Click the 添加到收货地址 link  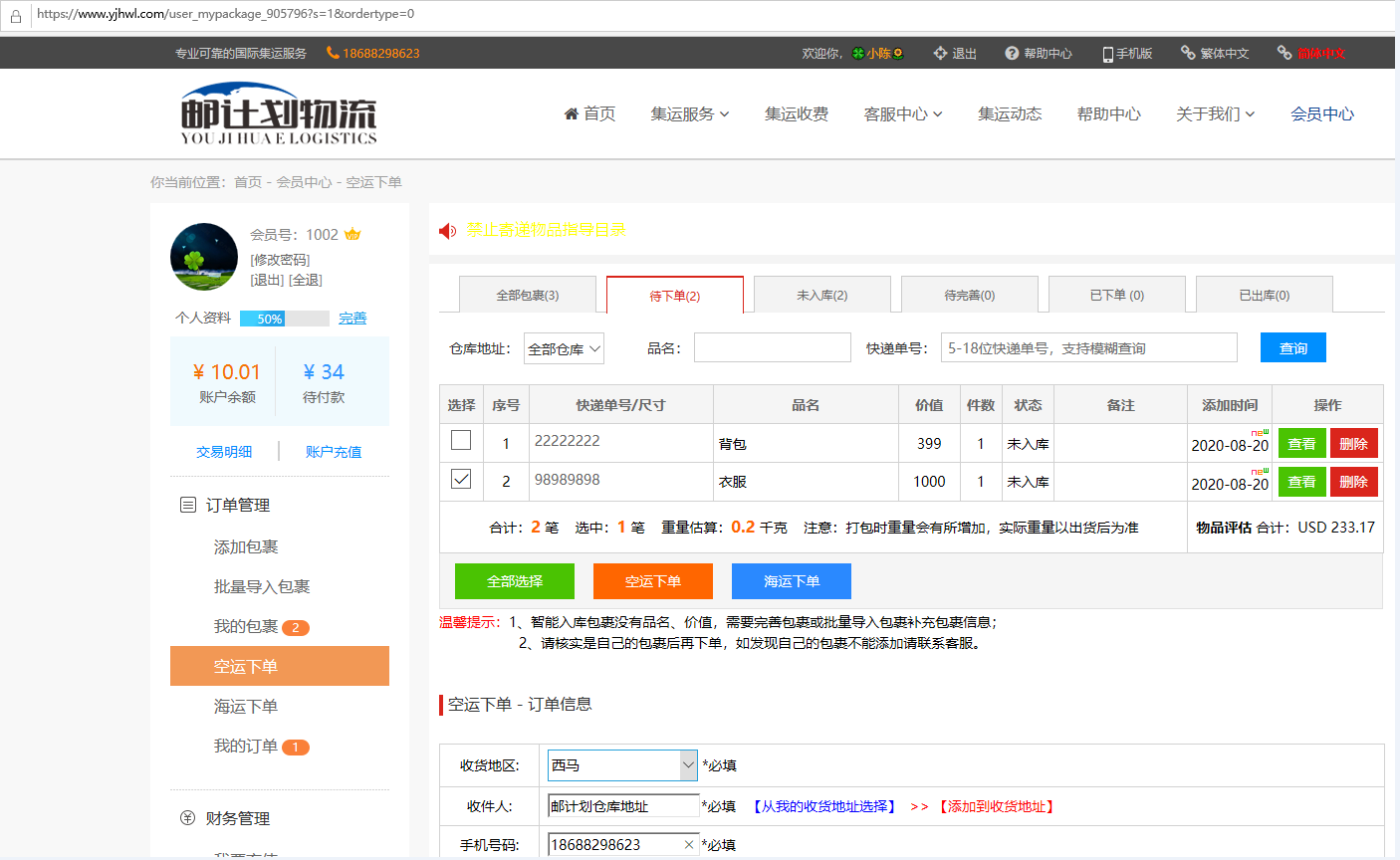point(996,806)
